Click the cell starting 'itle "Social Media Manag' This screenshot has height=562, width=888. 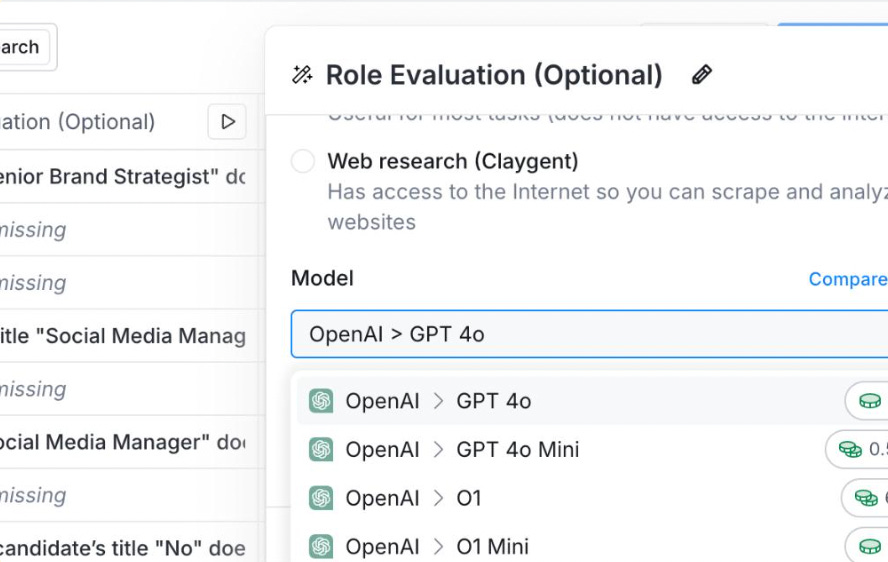pos(129,336)
